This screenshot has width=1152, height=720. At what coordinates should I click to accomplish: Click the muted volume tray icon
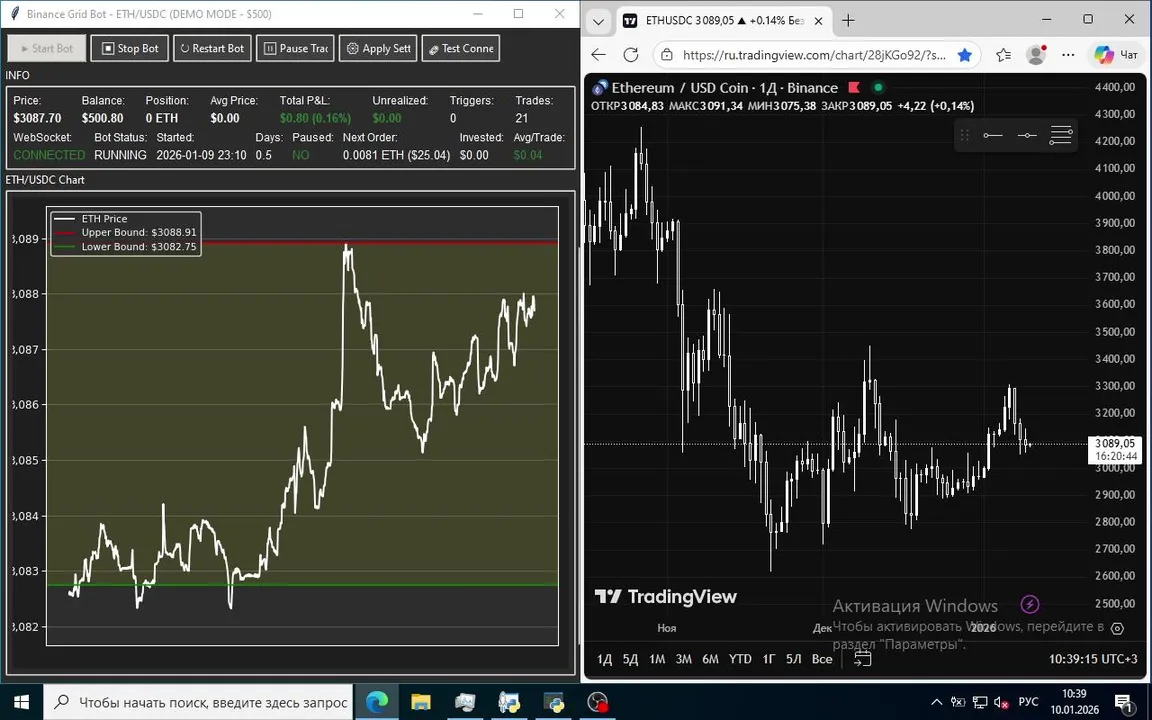coord(1001,702)
